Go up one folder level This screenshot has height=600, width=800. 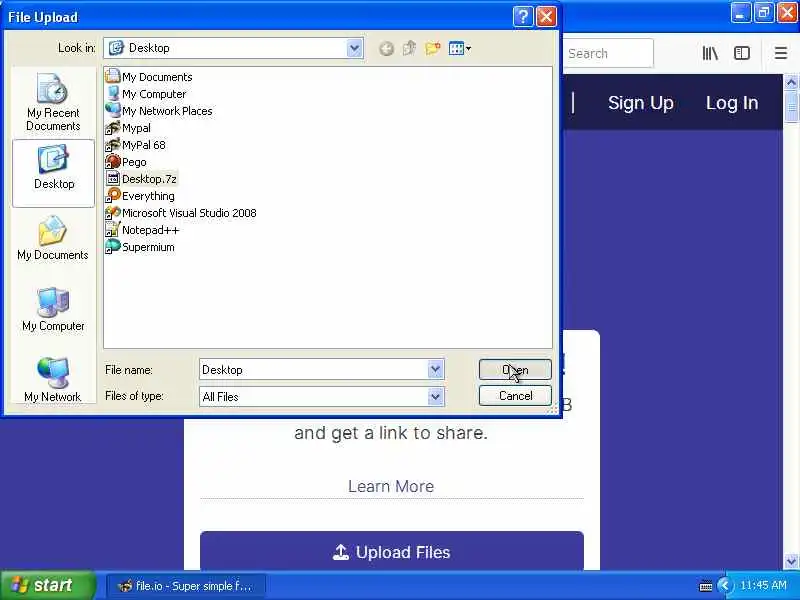tap(409, 48)
